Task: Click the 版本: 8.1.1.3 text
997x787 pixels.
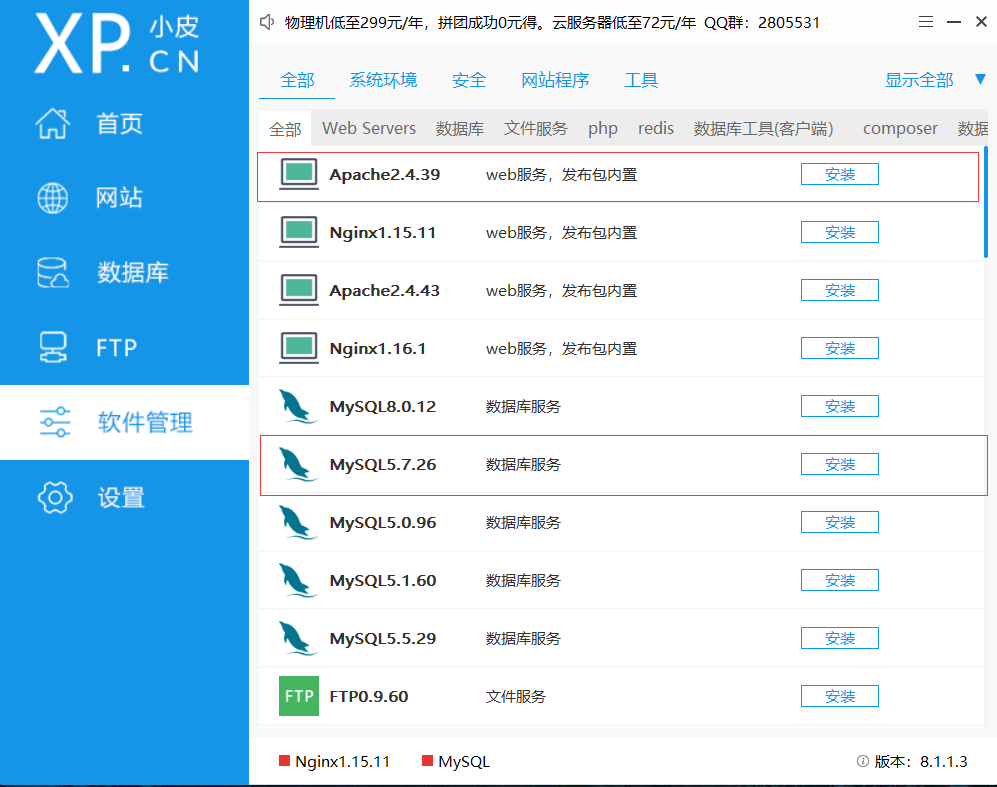Action: 921,761
